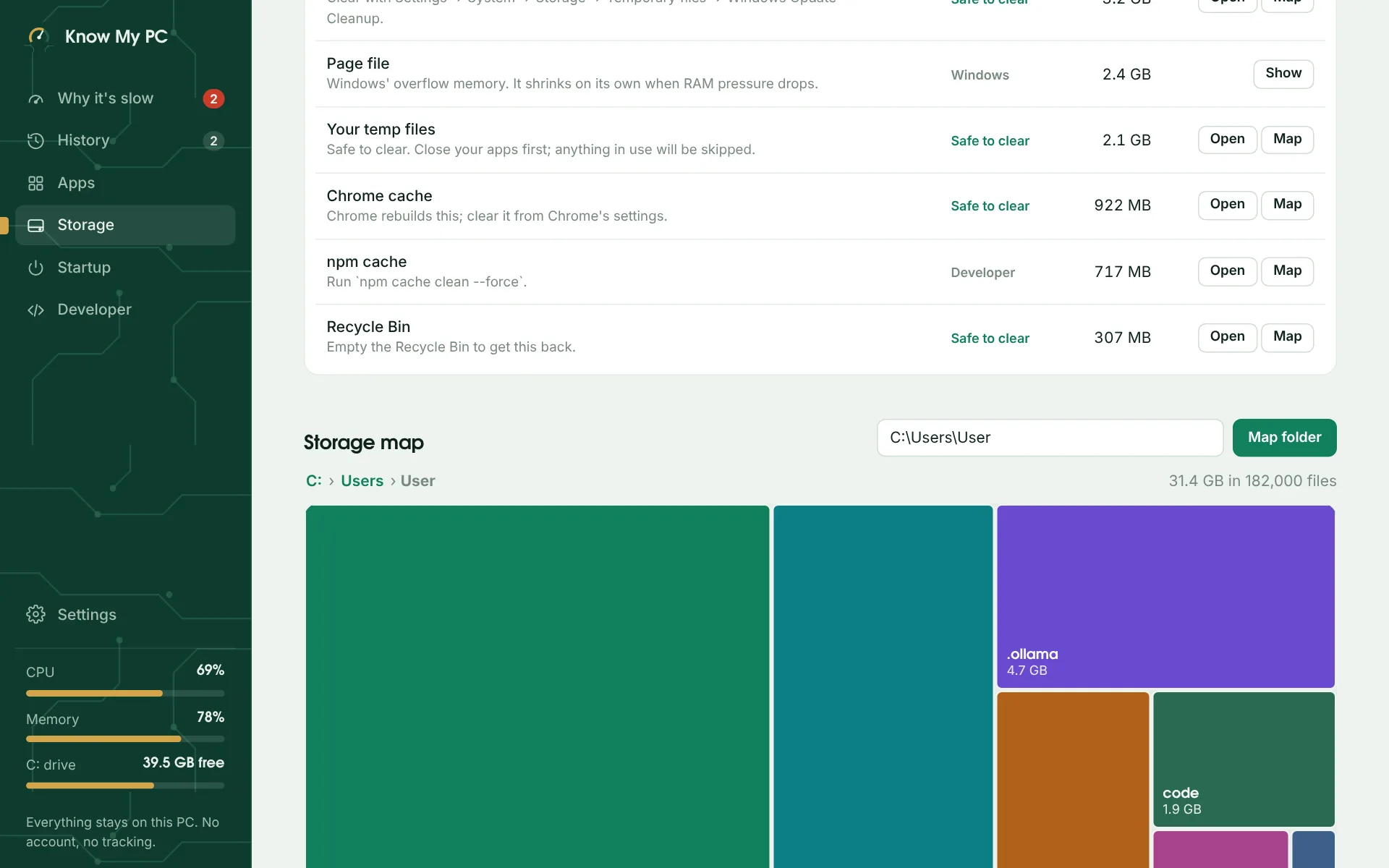1389x868 pixels.
Task: Open the Startup section
Action: pos(125,268)
